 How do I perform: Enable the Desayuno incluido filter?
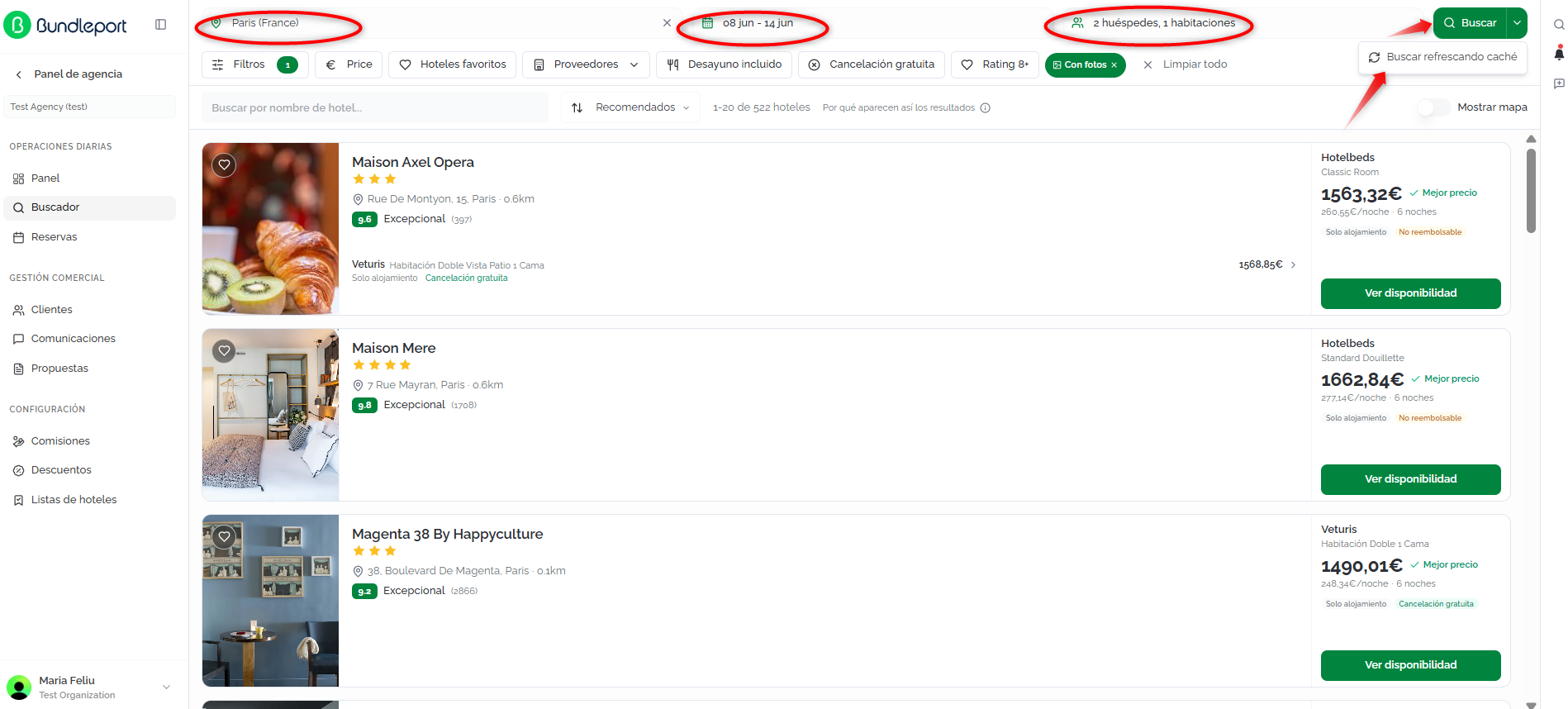click(x=725, y=64)
